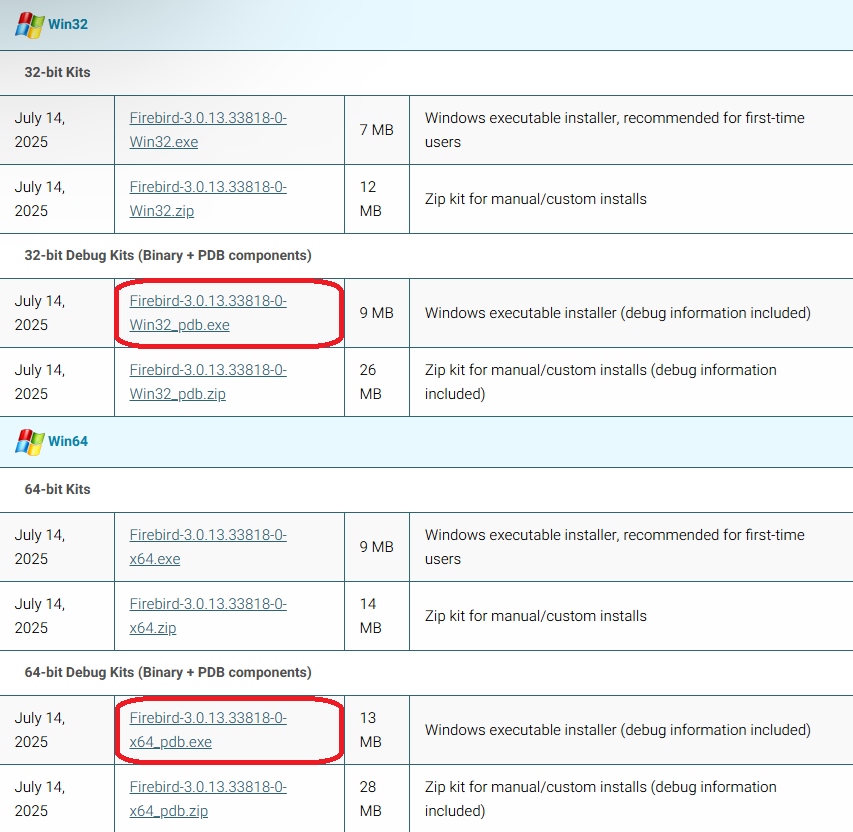Download Firebird-3.0.13.33818-0-x64.exe installer
Screen dimensions: 853x832
(x=208, y=547)
